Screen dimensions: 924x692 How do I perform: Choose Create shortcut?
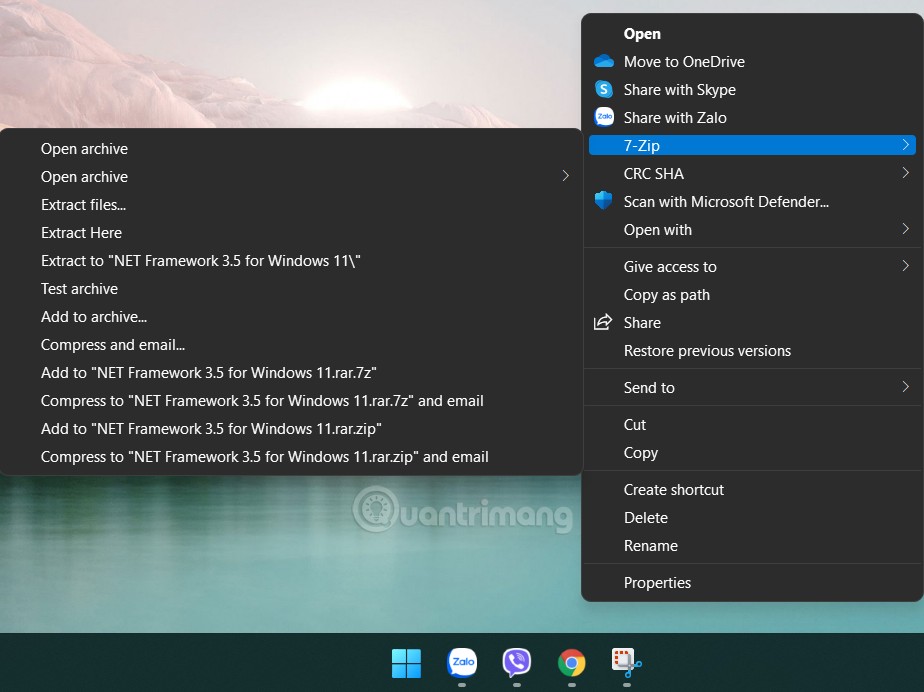tap(752, 489)
